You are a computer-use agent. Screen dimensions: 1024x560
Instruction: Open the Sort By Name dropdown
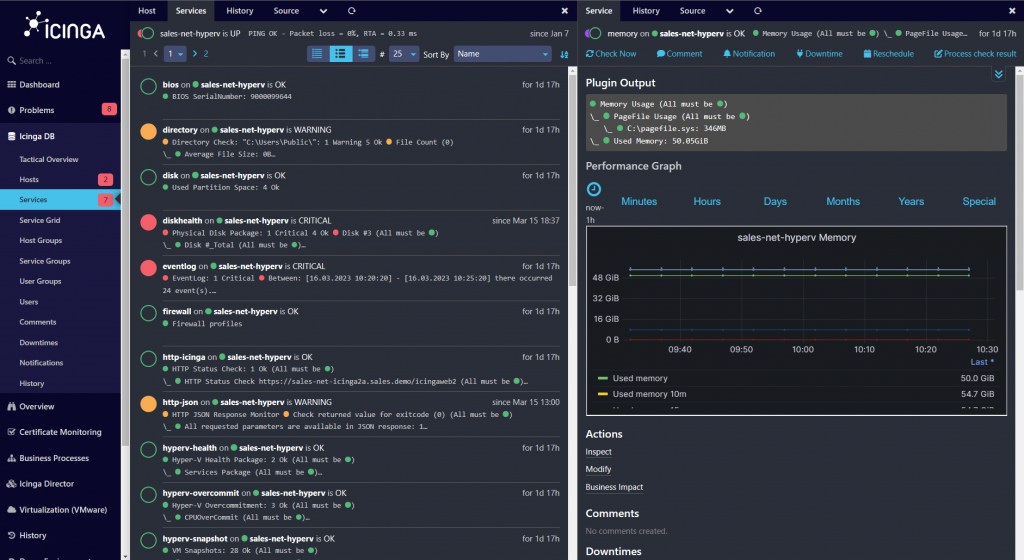tap(503, 54)
